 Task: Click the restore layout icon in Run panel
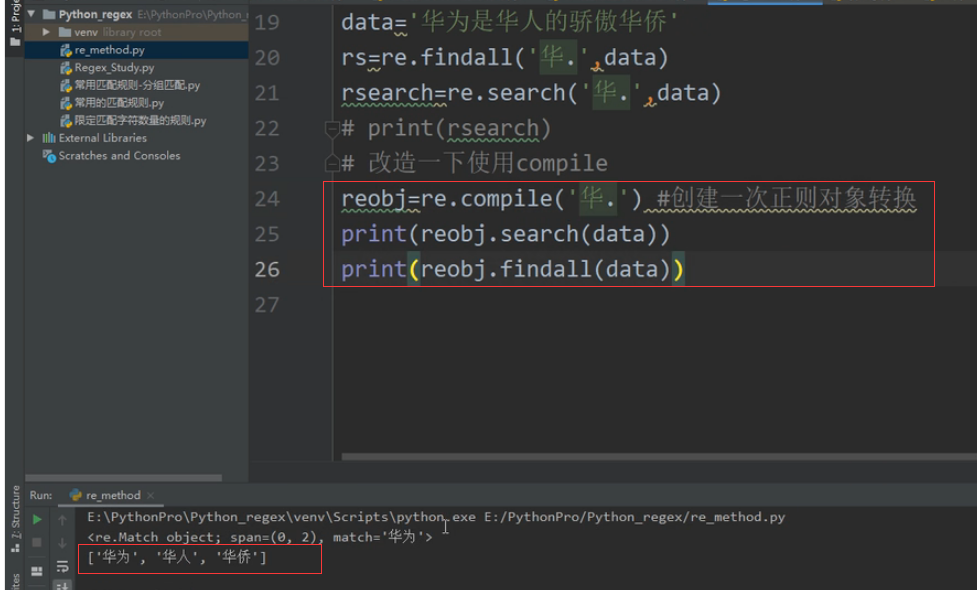pos(37,571)
